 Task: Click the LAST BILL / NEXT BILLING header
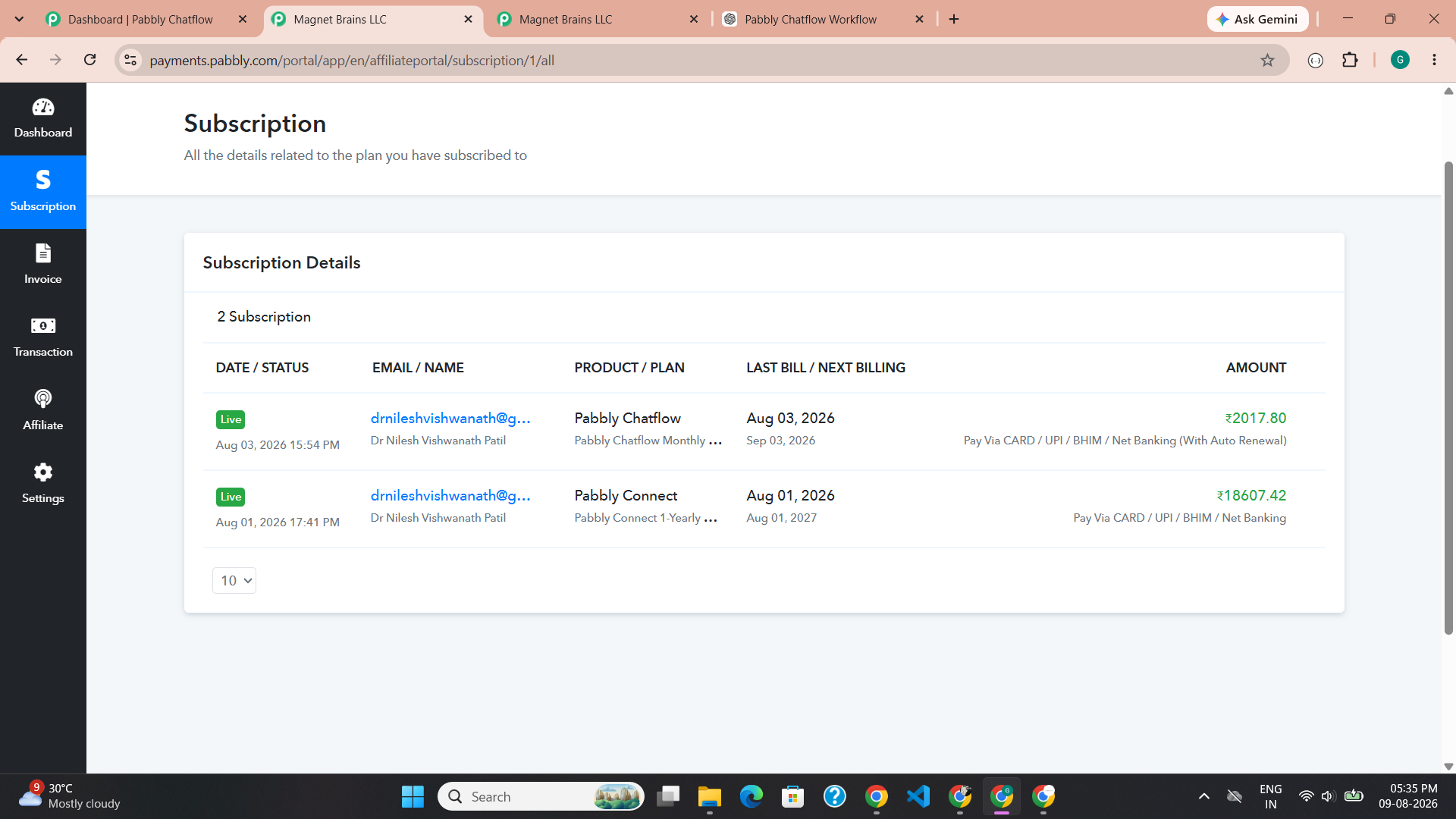coord(826,368)
